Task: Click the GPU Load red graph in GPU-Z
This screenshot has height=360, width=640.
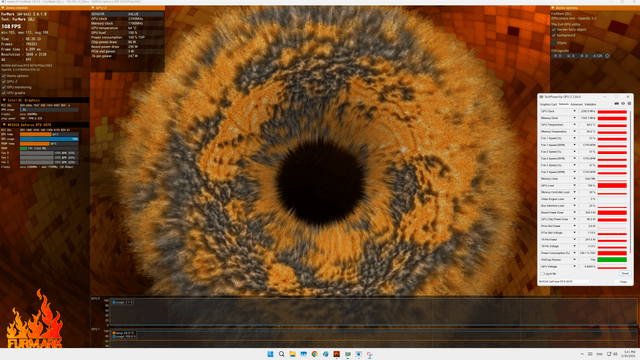Action: point(612,185)
